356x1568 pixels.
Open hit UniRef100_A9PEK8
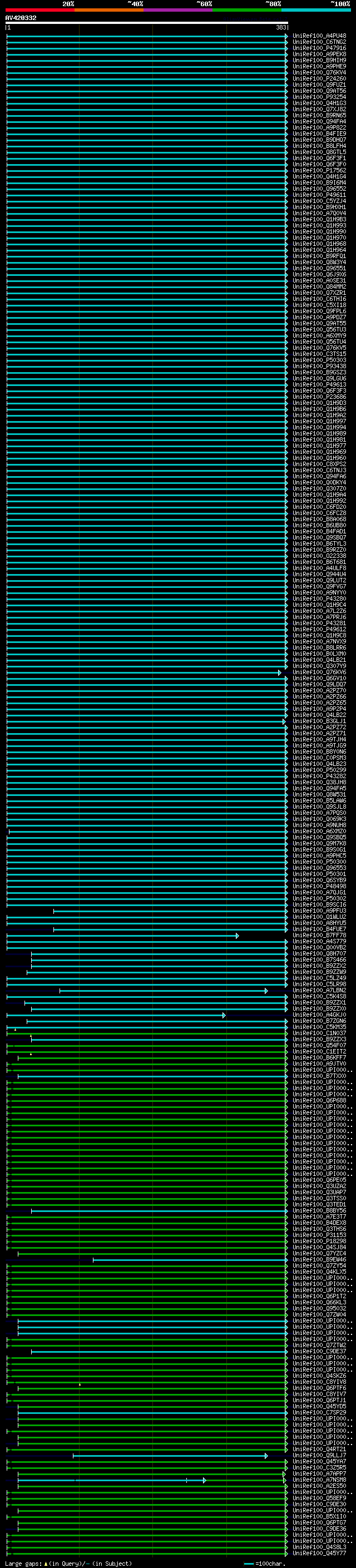[319, 54]
